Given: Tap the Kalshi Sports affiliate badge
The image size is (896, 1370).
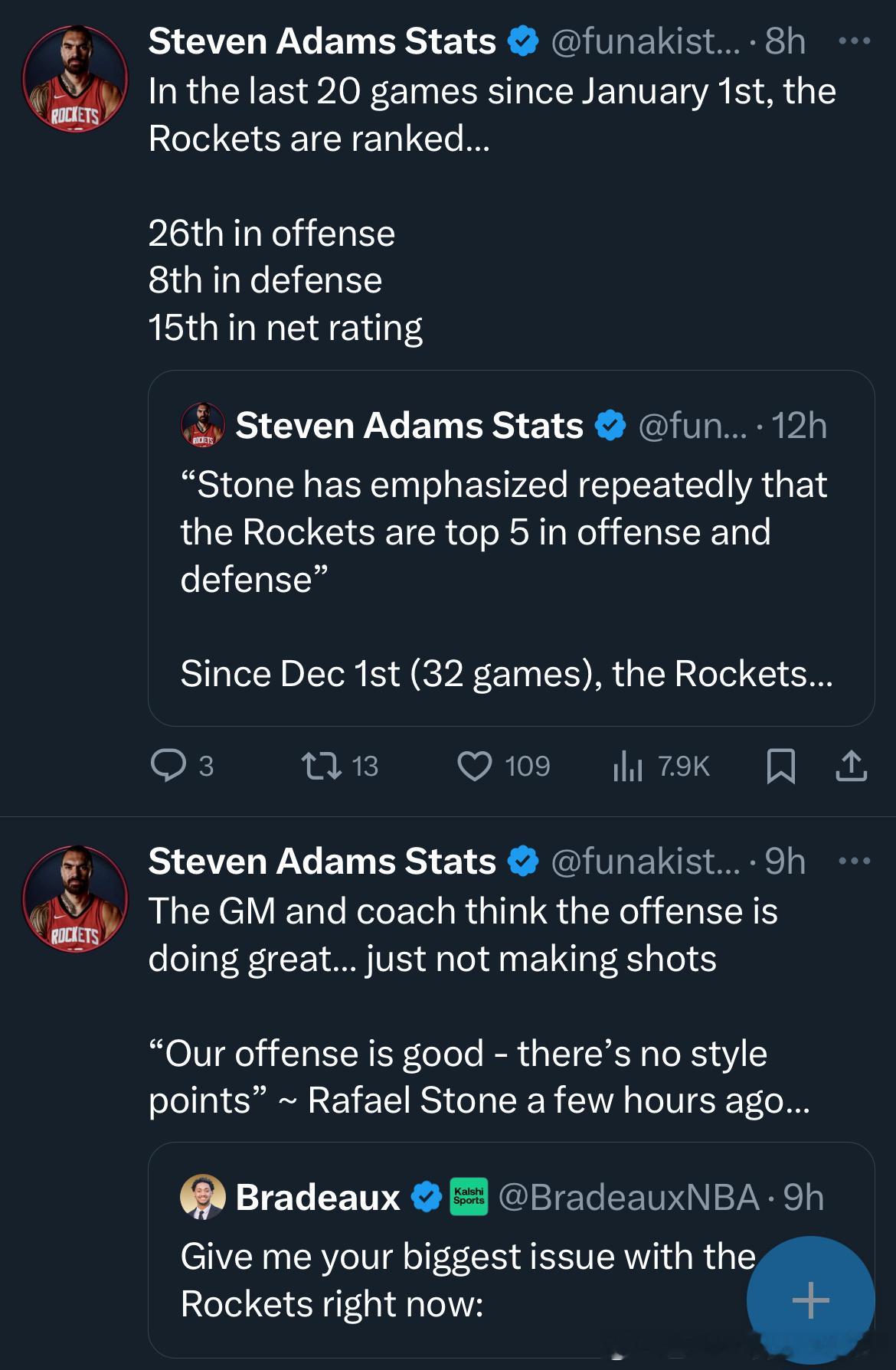Looking at the screenshot, I should [469, 1196].
